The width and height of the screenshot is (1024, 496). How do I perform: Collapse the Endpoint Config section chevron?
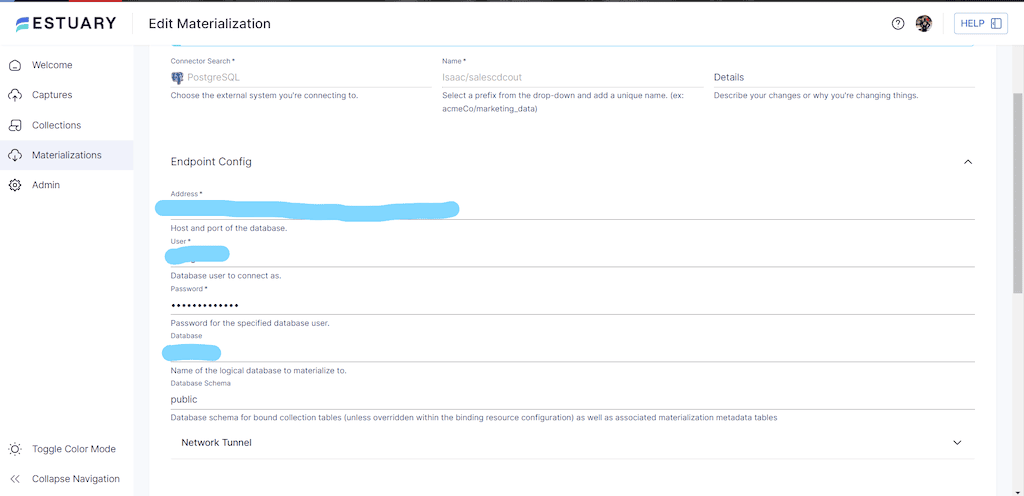[x=968, y=162]
